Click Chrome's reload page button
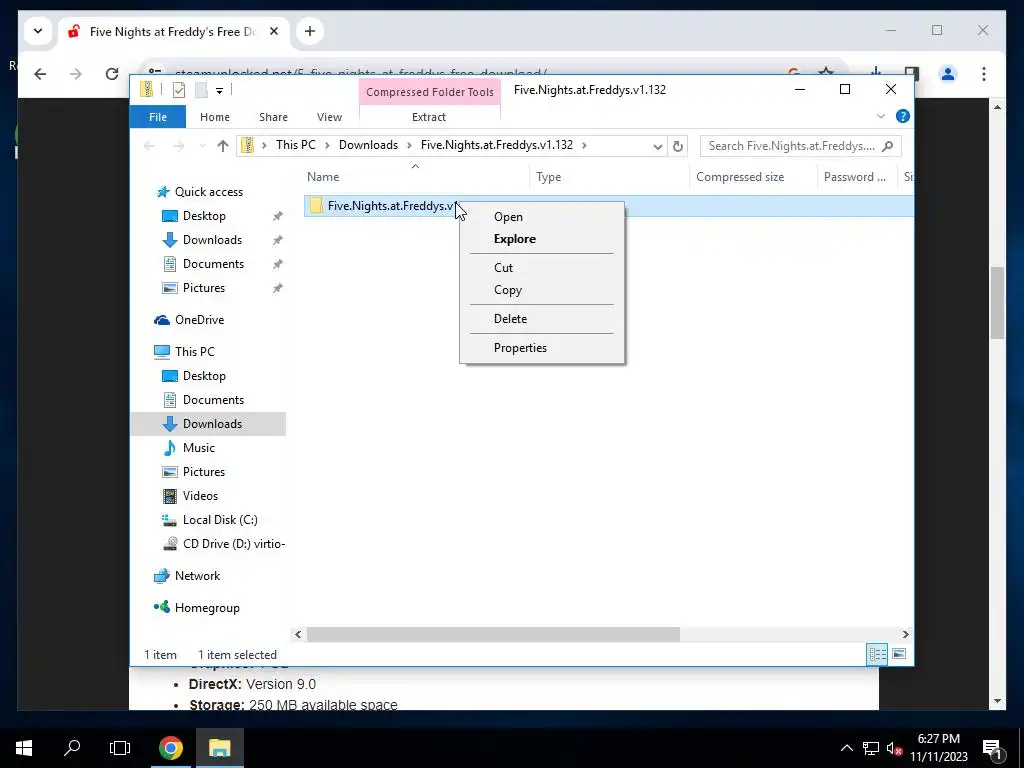The image size is (1024, 768). point(112,74)
